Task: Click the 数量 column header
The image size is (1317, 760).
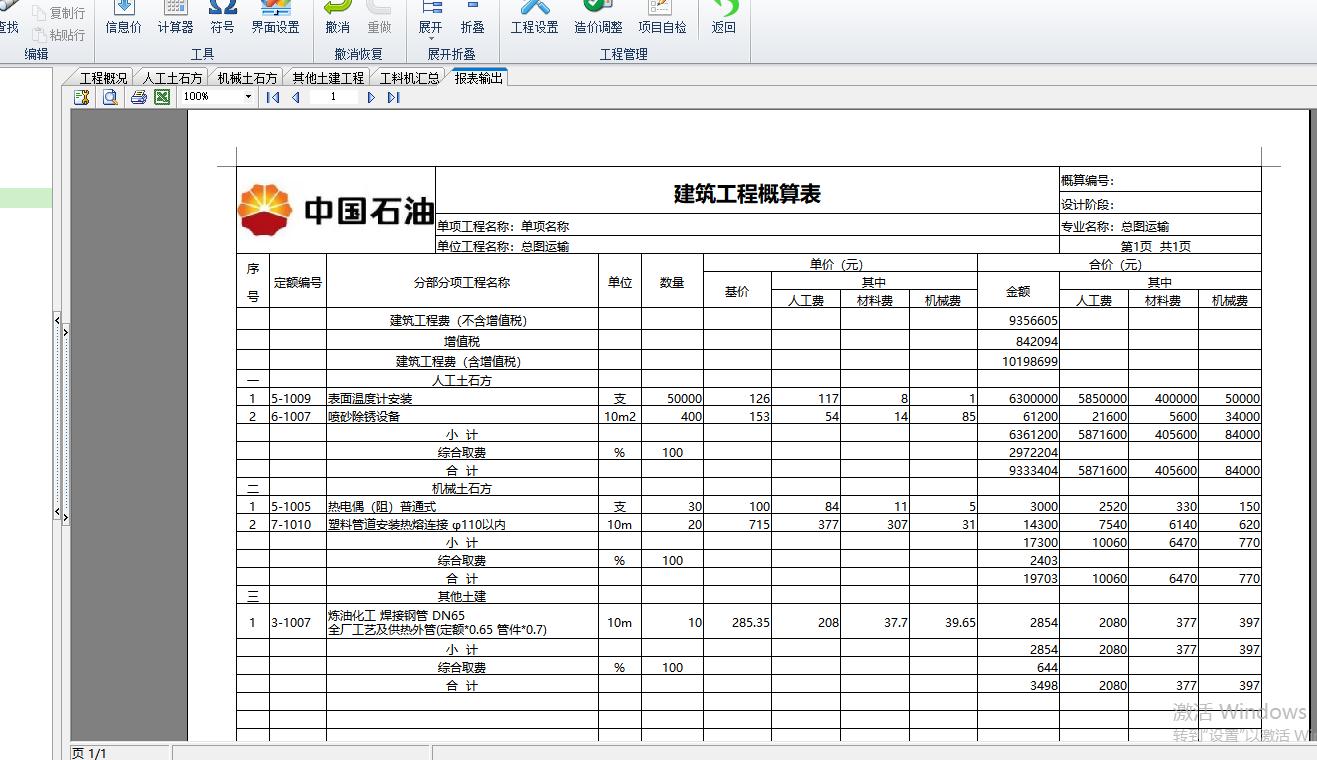Action: (x=672, y=282)
